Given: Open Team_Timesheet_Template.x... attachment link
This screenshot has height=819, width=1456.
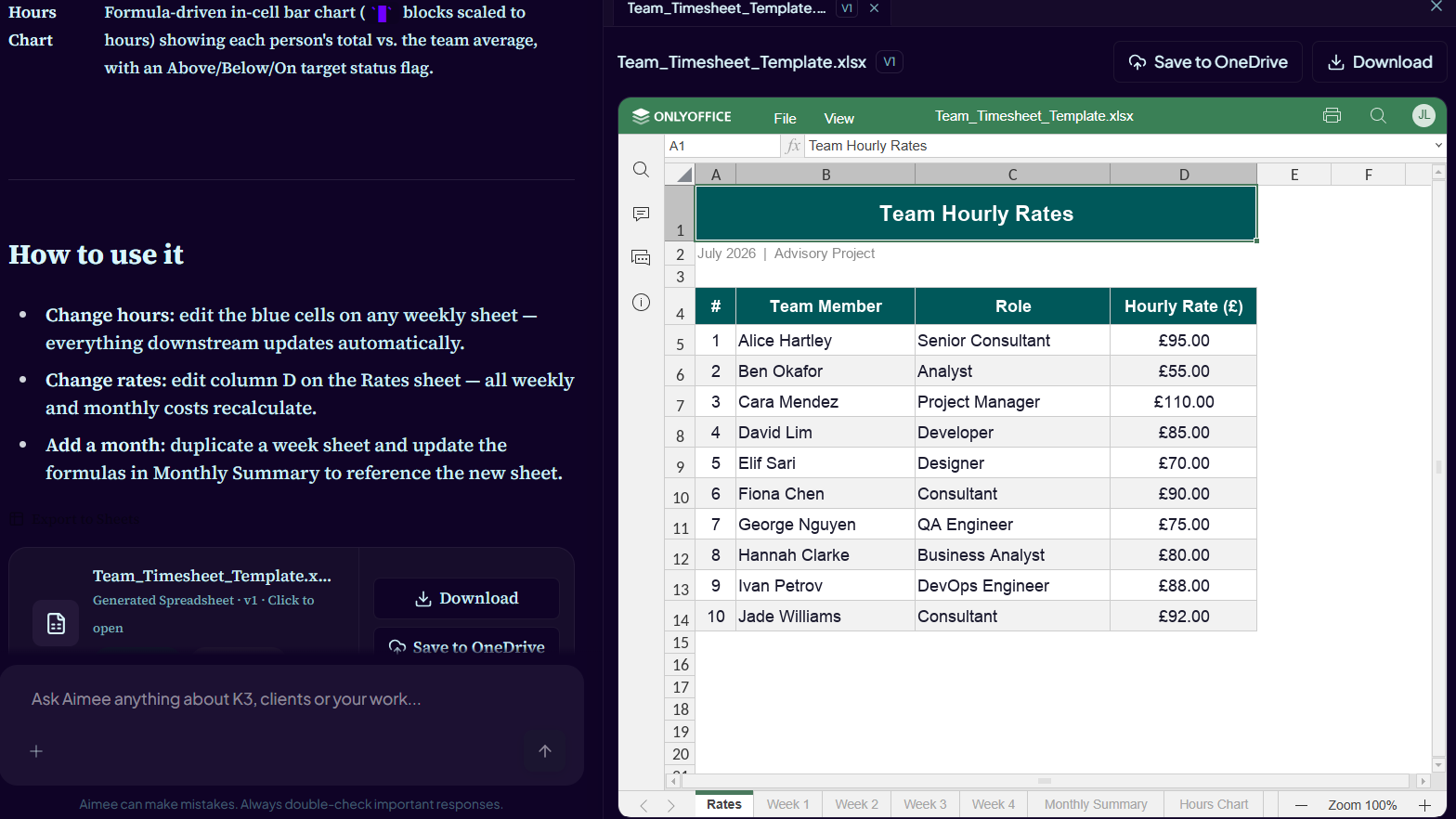Looking at the screenshot, I should point(212,576).
